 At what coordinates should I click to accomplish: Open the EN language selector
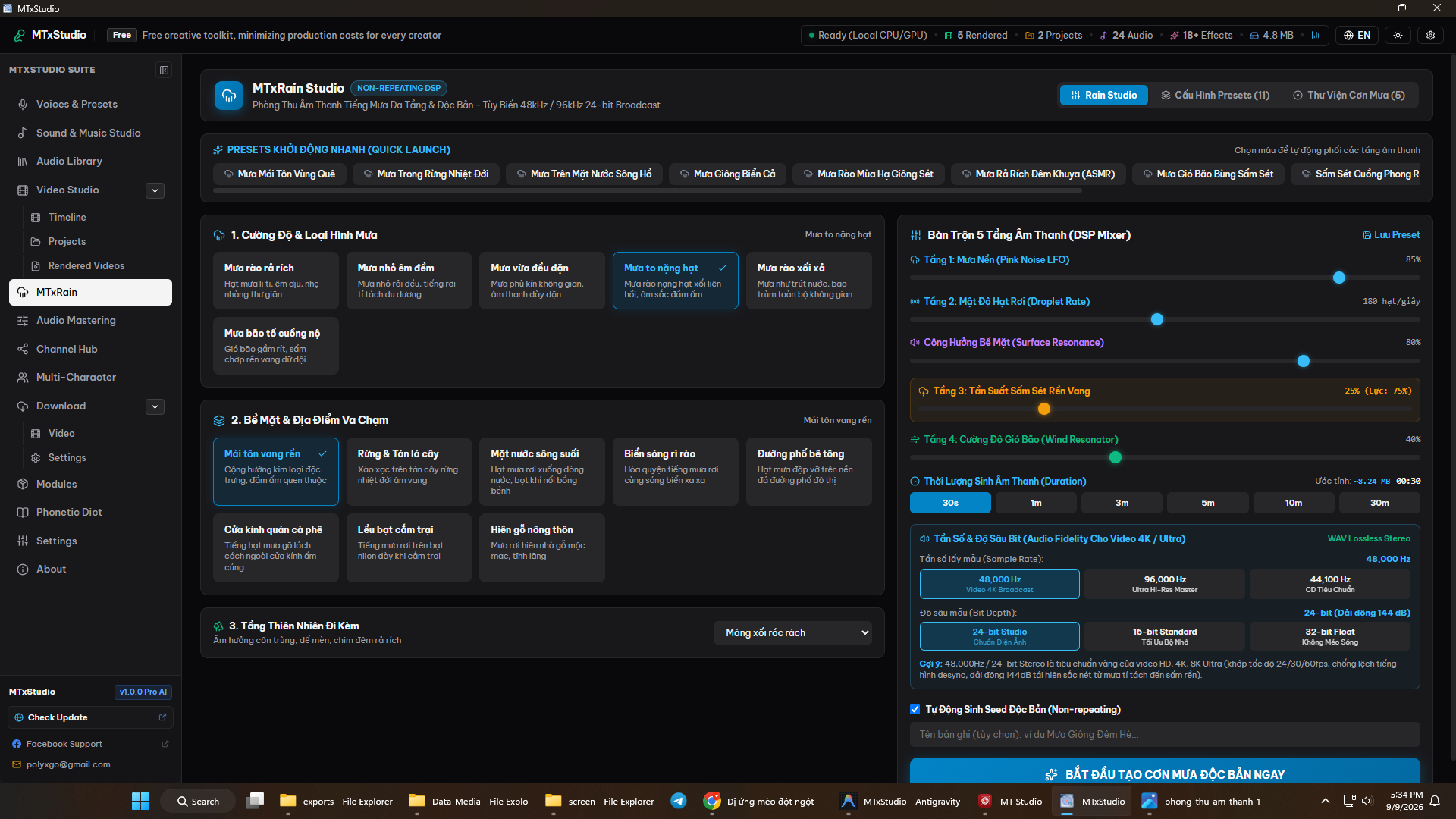1357,35
